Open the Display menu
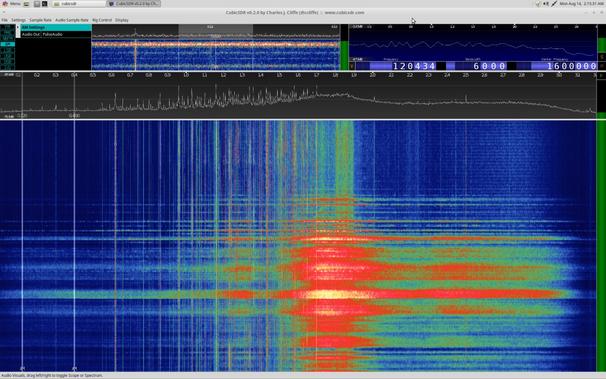Viewport: 606px width, 379px height. click(x=122, y=20)
